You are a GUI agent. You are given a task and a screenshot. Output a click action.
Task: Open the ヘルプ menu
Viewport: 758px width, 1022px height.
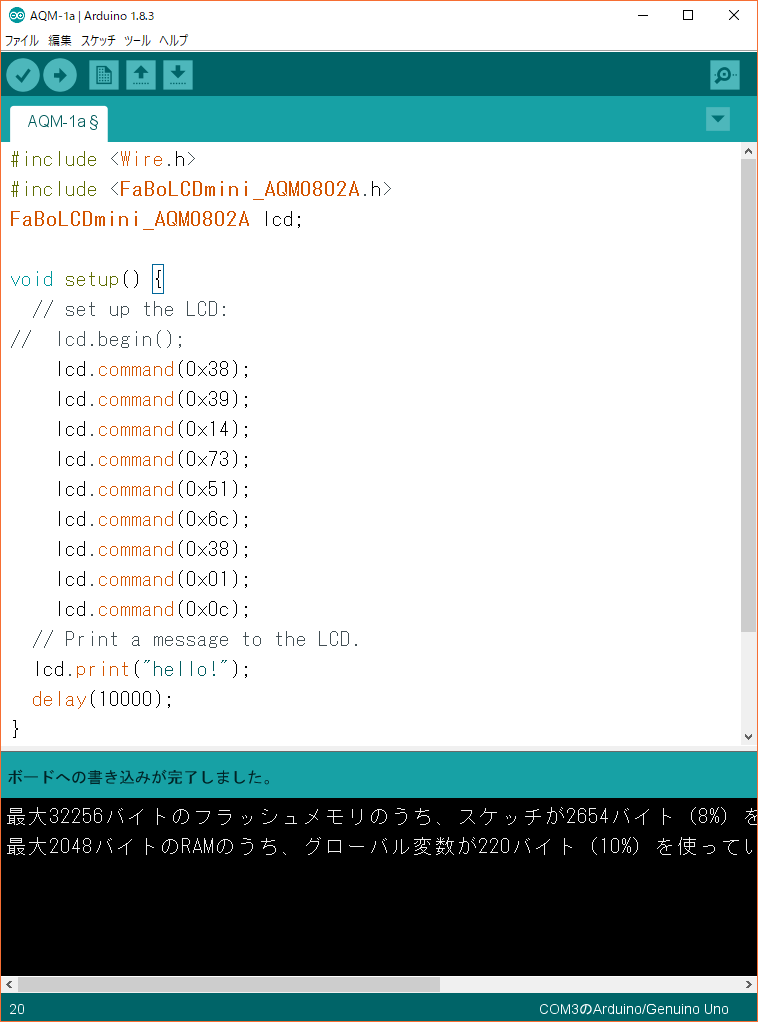click(x=173, y=41)
